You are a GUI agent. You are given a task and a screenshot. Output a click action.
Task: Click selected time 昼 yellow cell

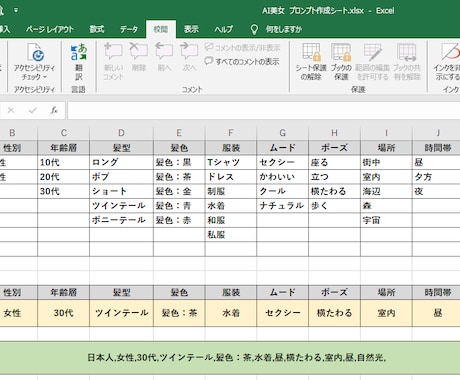[x=436, y=313]
